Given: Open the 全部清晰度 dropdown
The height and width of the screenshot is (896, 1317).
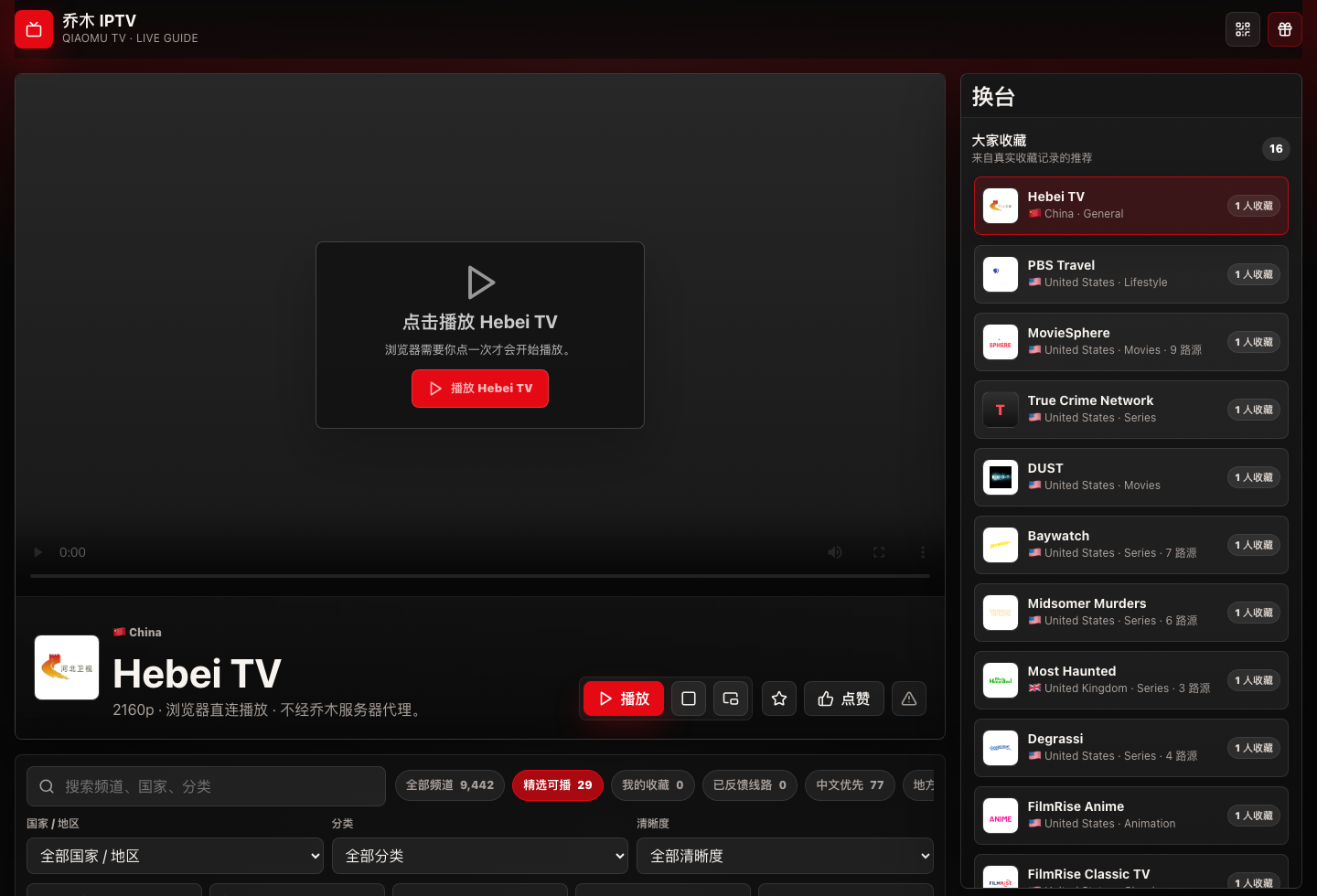Looking at the screenshot, I should pyautogui.click(x=785, y=856).
